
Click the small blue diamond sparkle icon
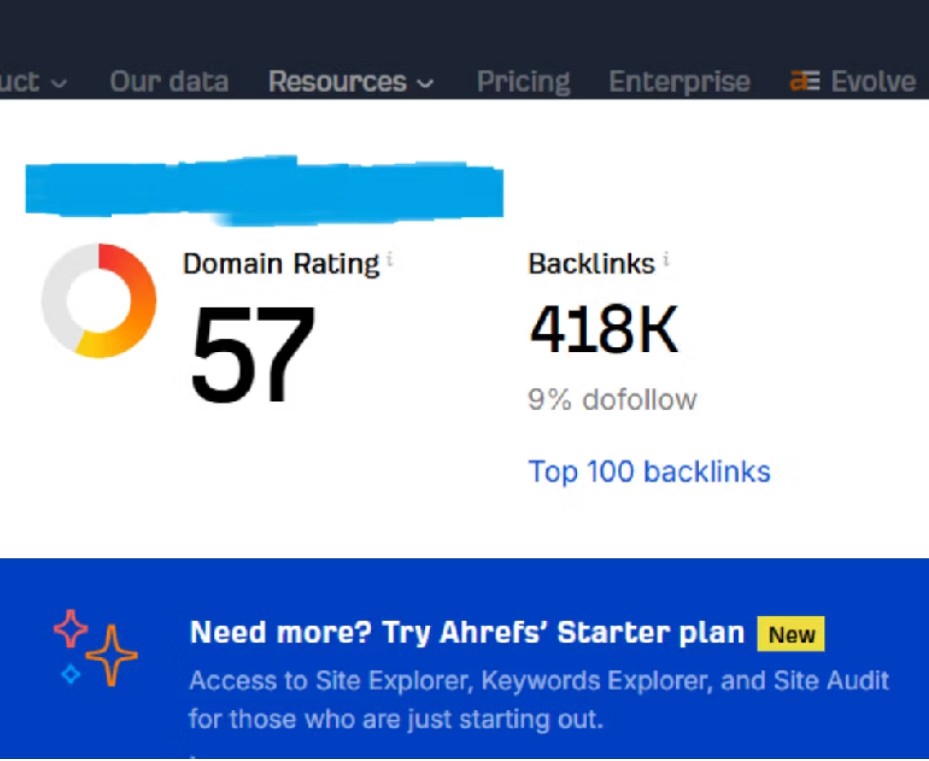[x=71, y=674]
